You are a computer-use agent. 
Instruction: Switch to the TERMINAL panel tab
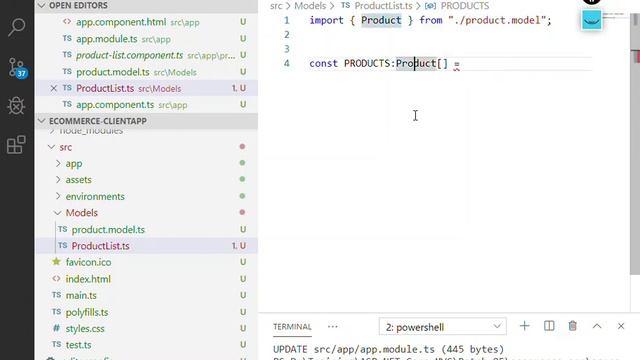[292, 327]
